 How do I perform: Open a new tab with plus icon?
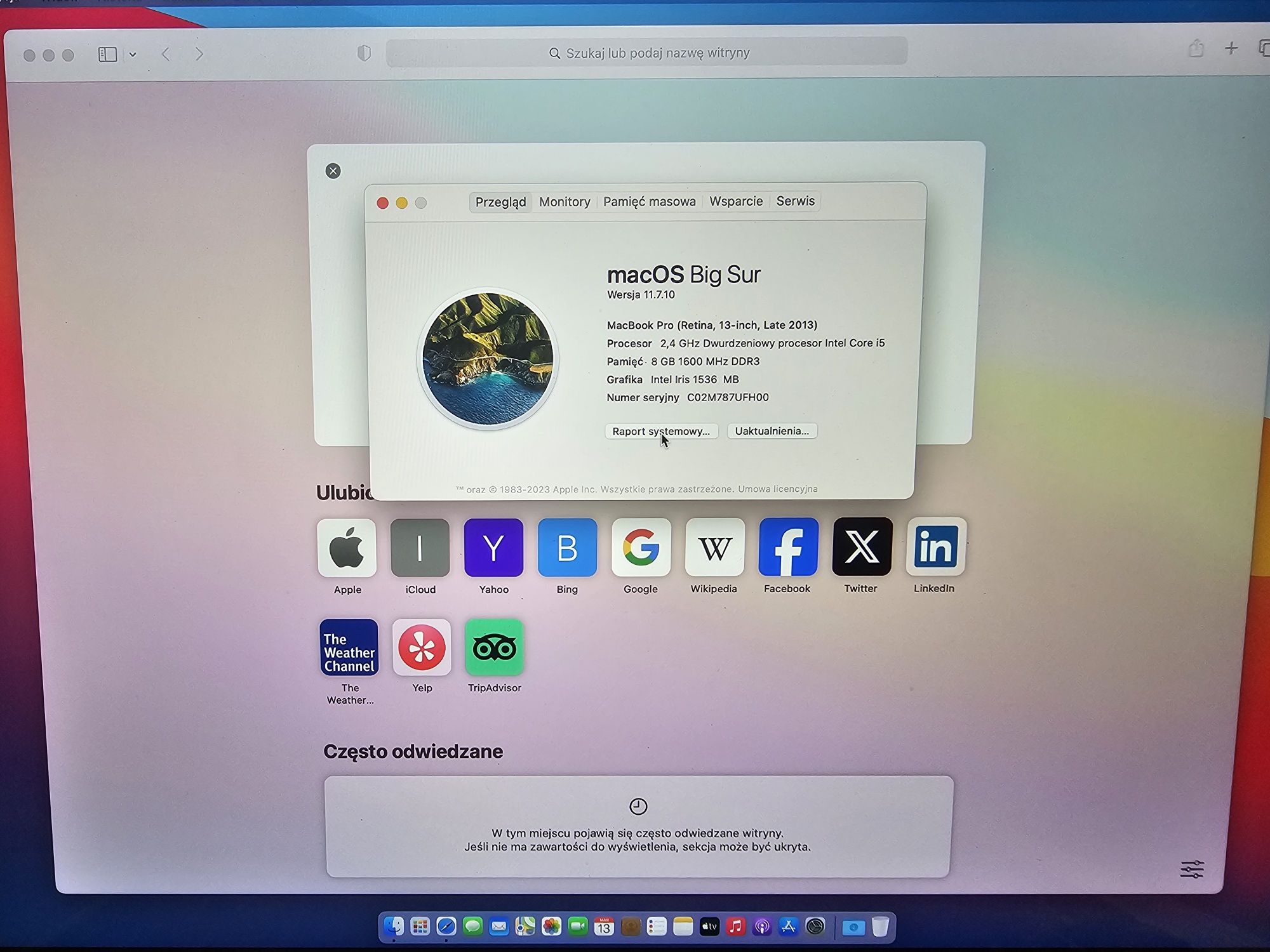tap(1231, 48)
